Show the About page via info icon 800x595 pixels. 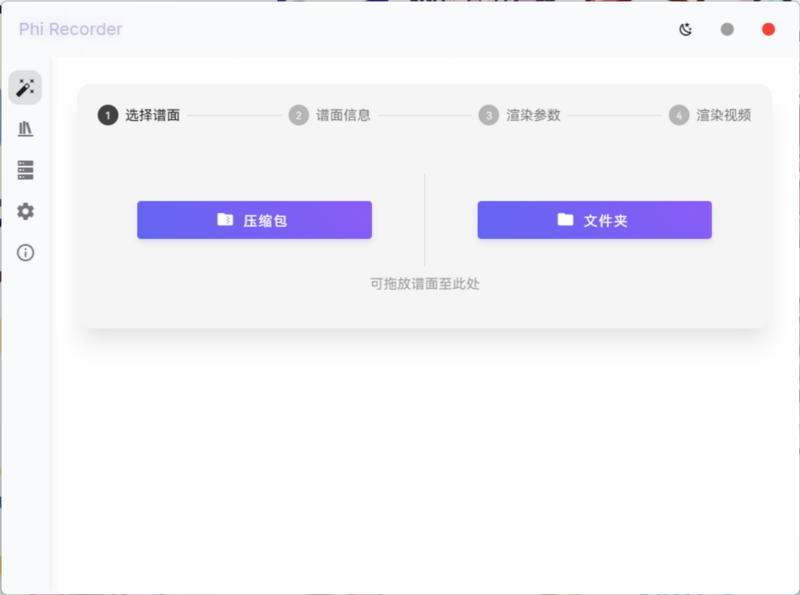pos(25,252)
